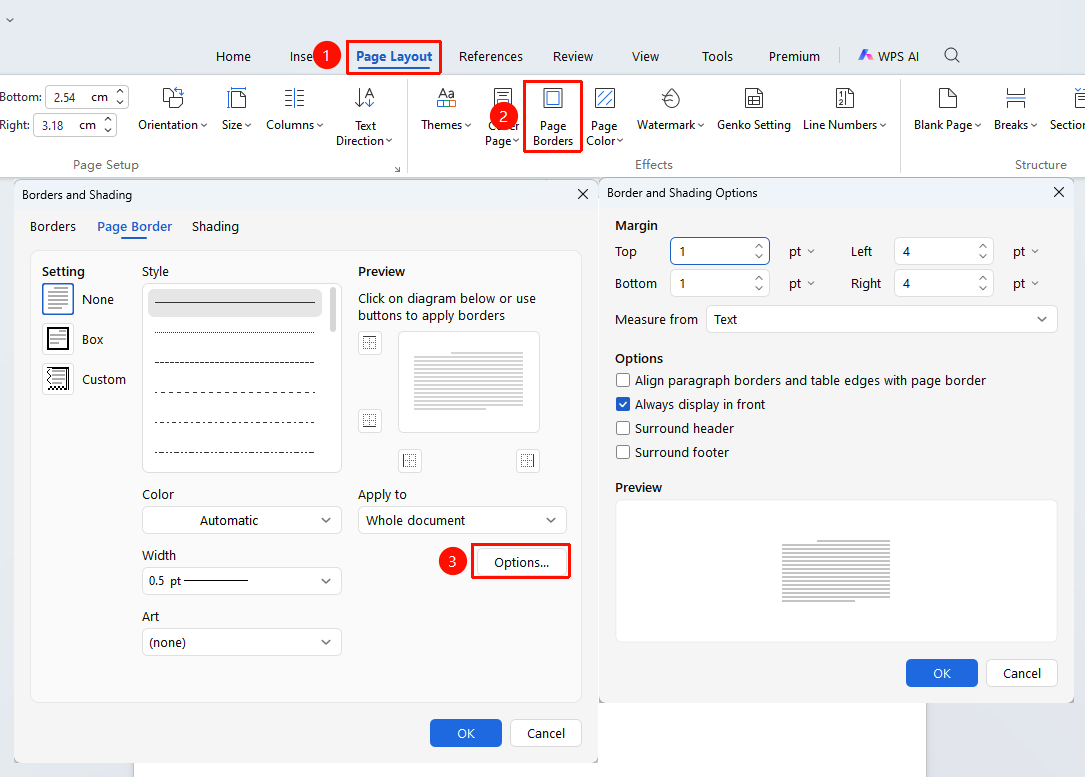Check Align paragraph borders and table edges
This screenshot has width=1085, height=777.
pyautogui.click(x=623, y=381)
